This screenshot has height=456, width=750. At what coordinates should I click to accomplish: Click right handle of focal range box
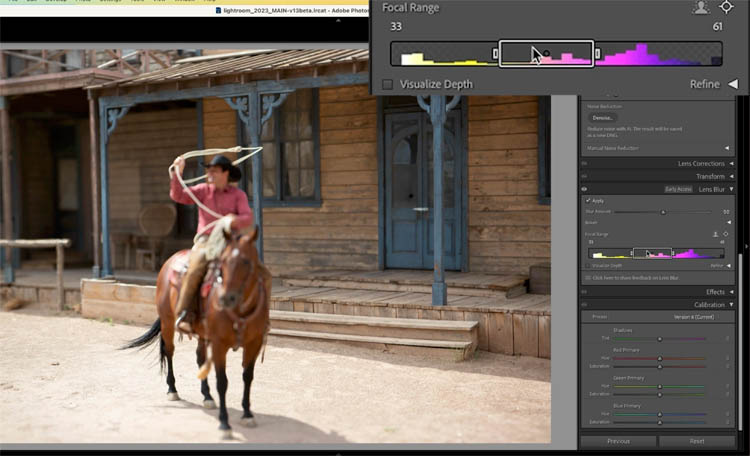click(x=597, y=53)
